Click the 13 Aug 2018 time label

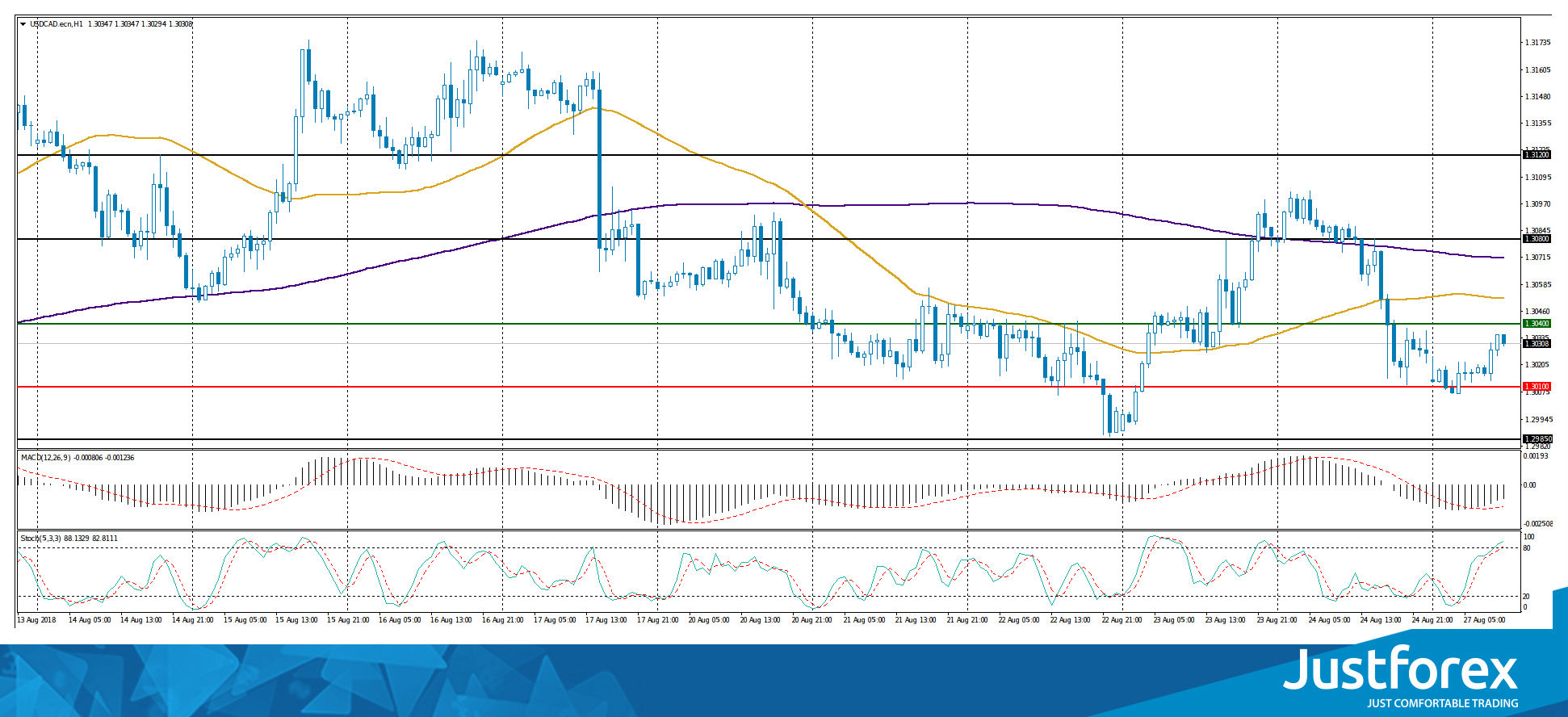click(x=37, y=620)
